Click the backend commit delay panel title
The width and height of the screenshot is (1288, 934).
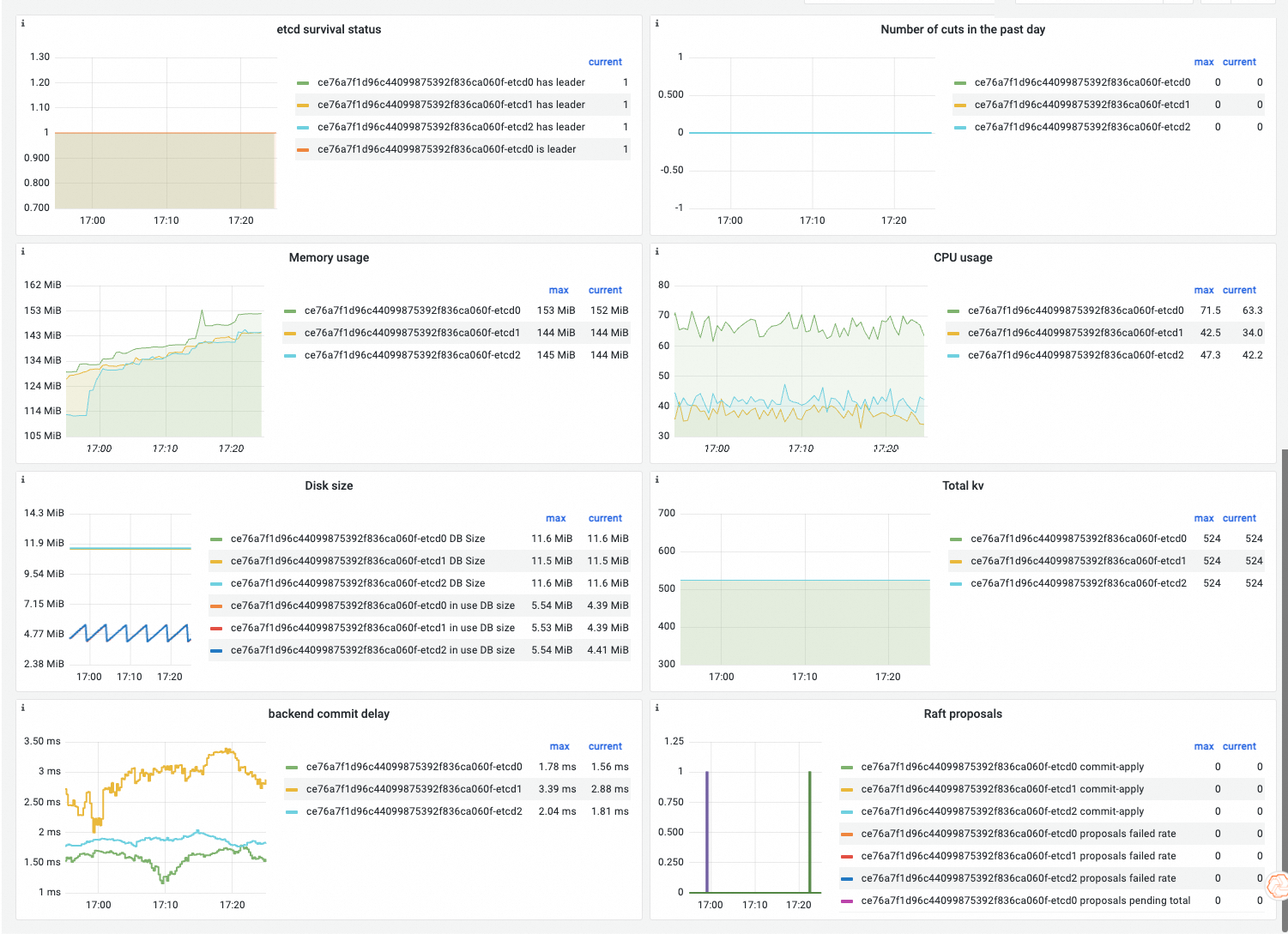coord(329,714)
